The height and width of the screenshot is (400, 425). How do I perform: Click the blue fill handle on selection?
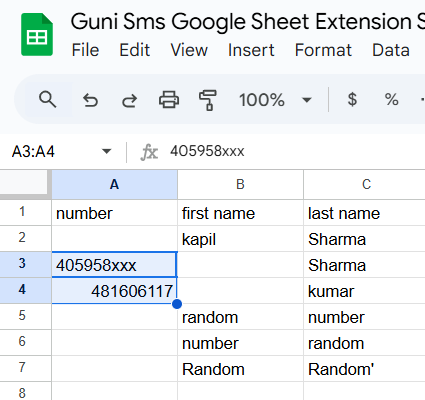[x=177, y=304]
